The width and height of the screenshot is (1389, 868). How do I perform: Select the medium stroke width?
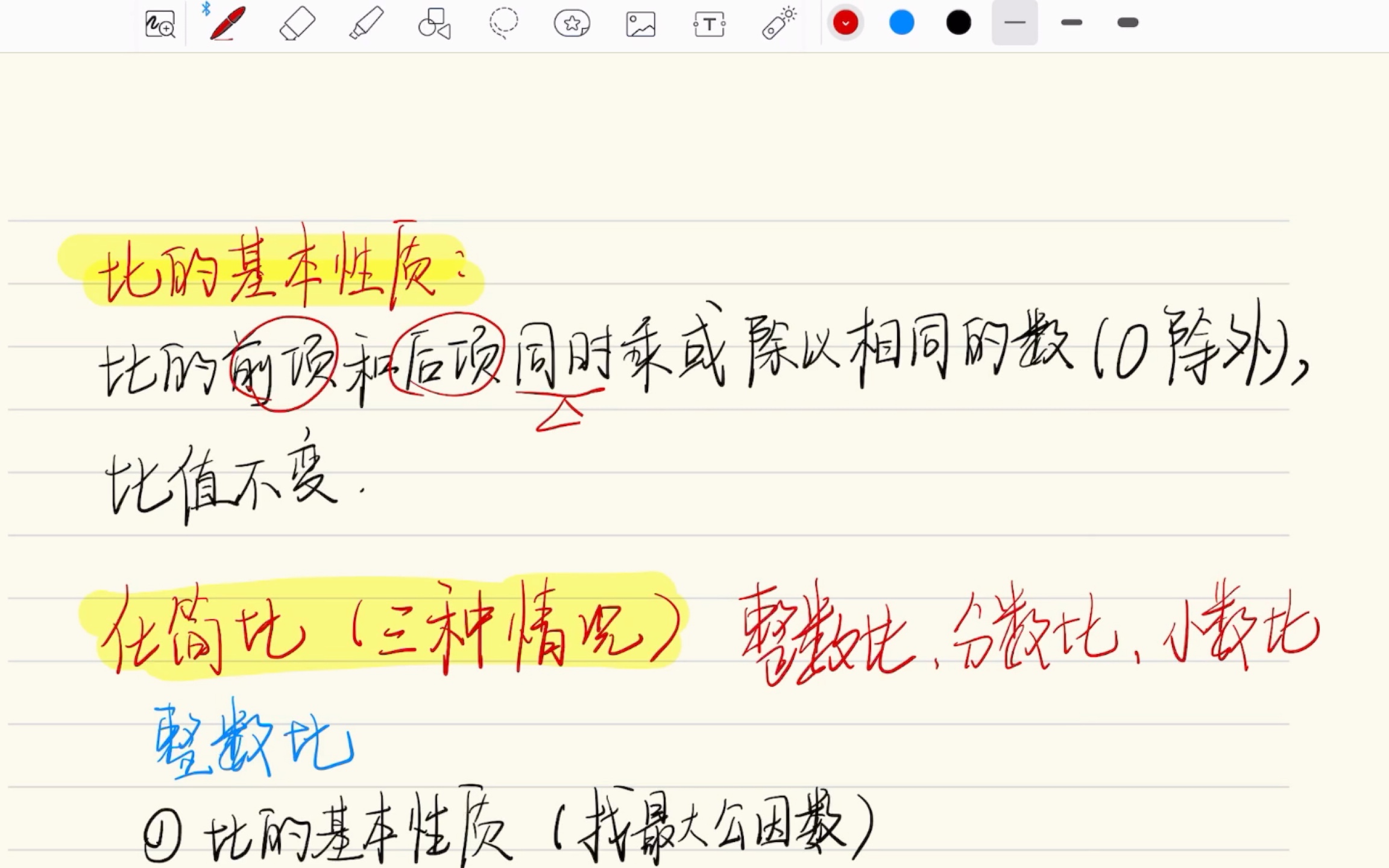pyautogui.click(x=1071, y=22)
